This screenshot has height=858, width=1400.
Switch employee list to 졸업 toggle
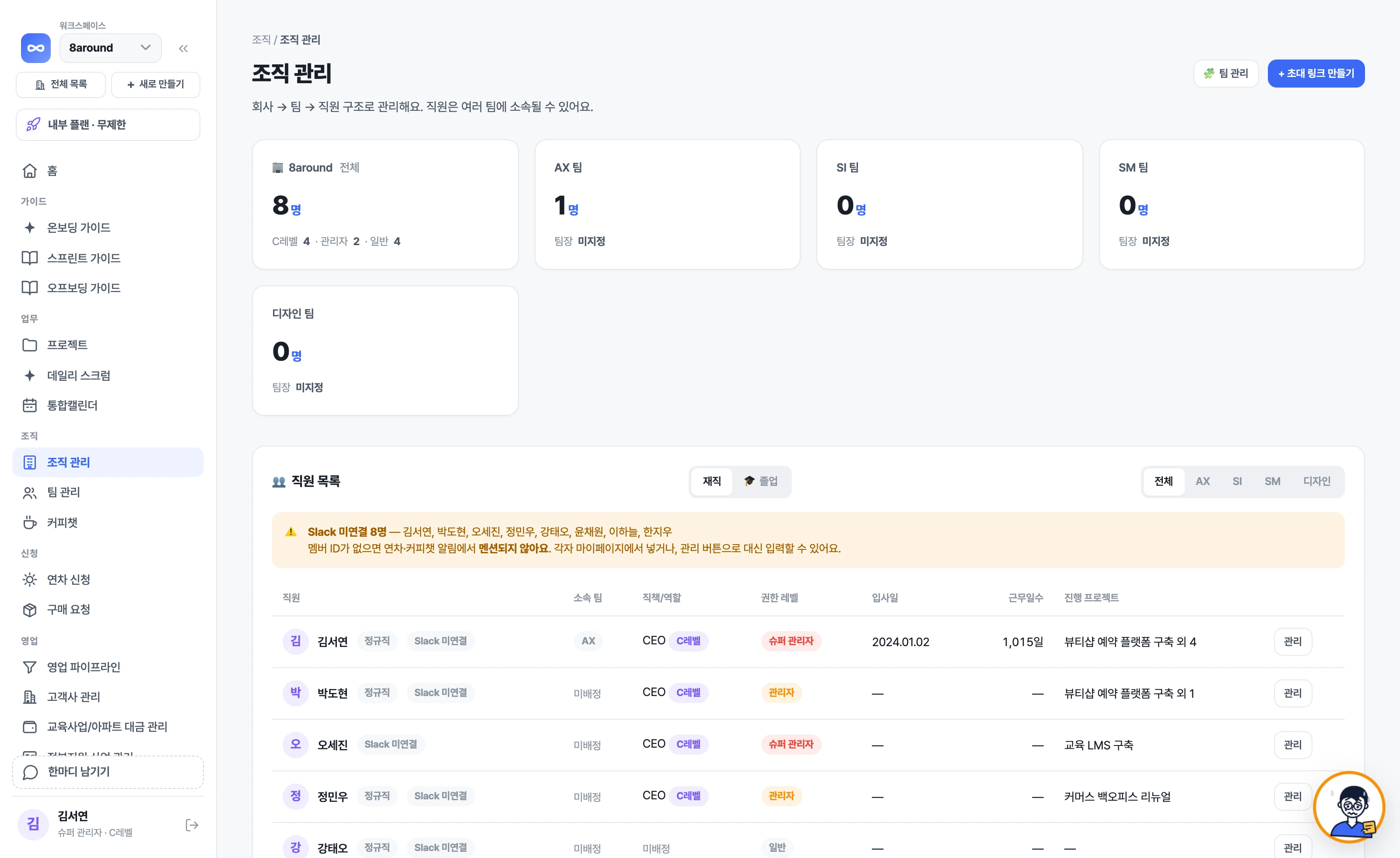pos(761,481)
